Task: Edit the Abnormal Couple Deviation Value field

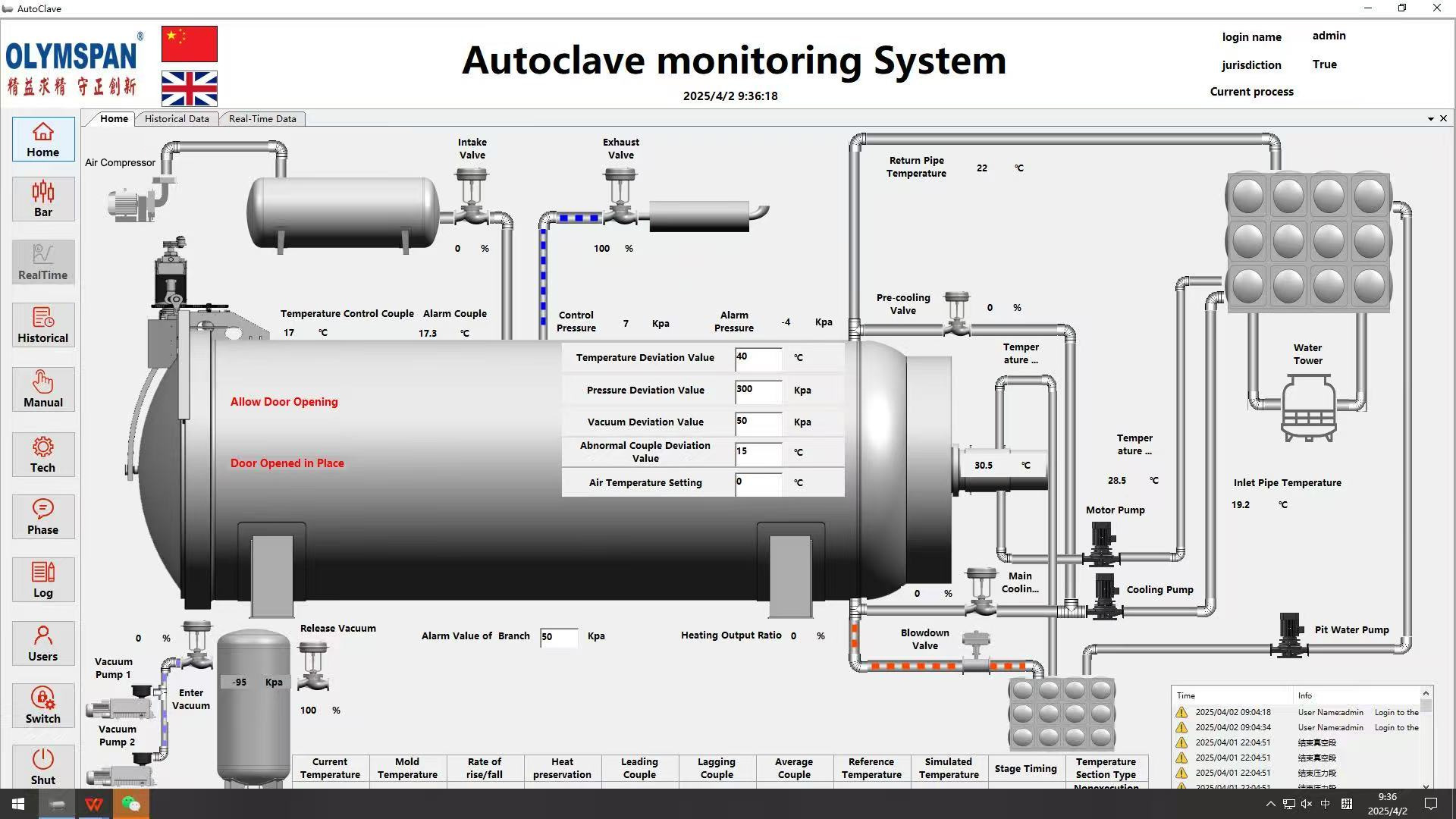Action: pyautogui.click(x=758, y=454)
